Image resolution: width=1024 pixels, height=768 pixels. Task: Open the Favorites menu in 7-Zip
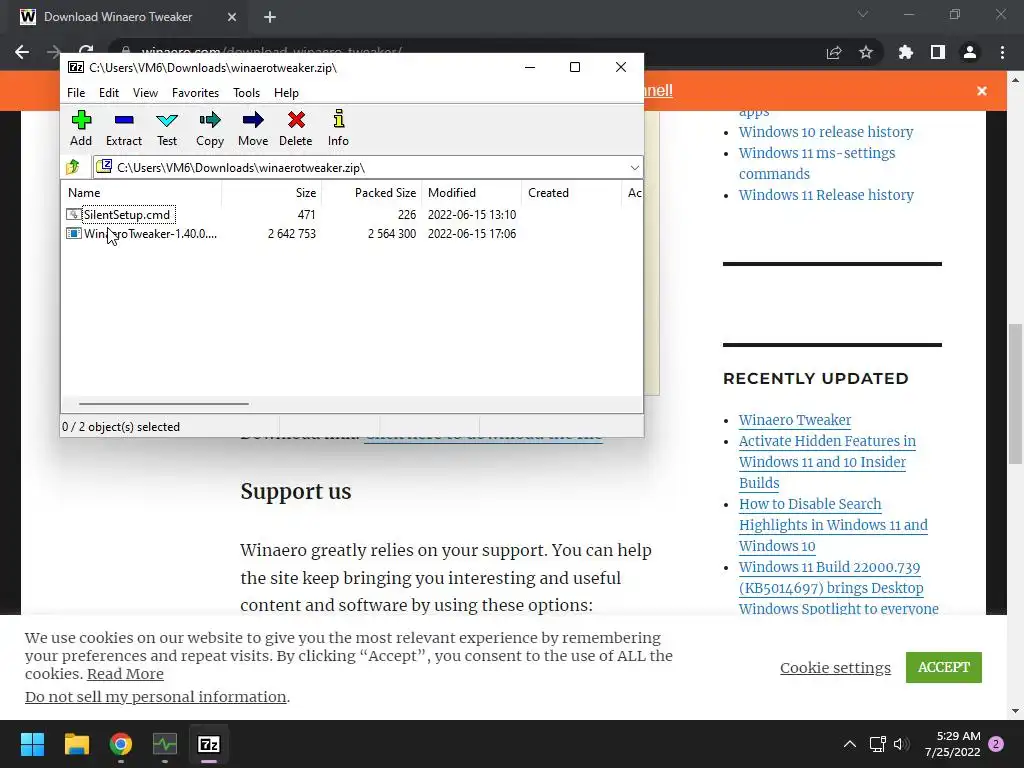195,93
